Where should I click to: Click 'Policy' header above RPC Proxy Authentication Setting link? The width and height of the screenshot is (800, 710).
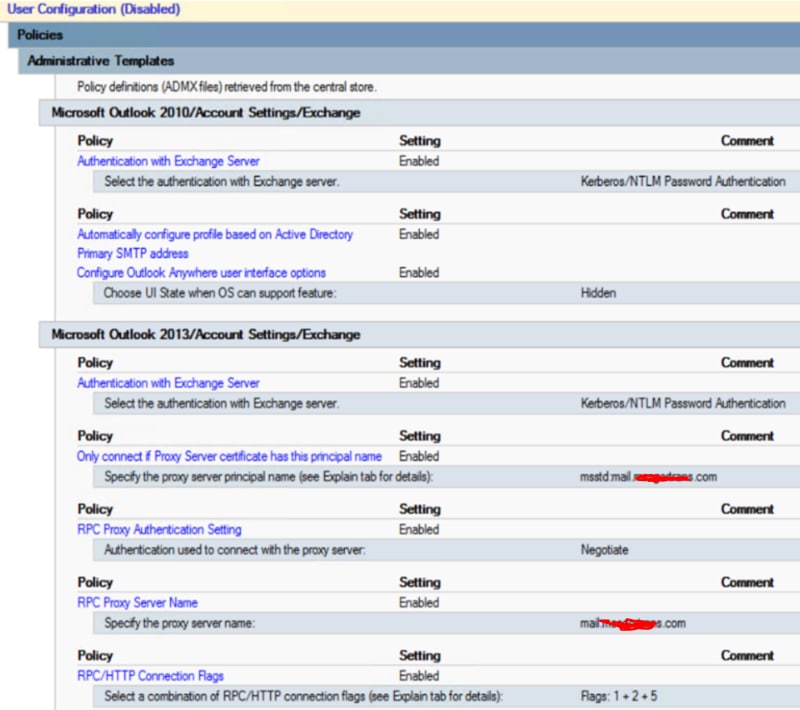[95, 509]
